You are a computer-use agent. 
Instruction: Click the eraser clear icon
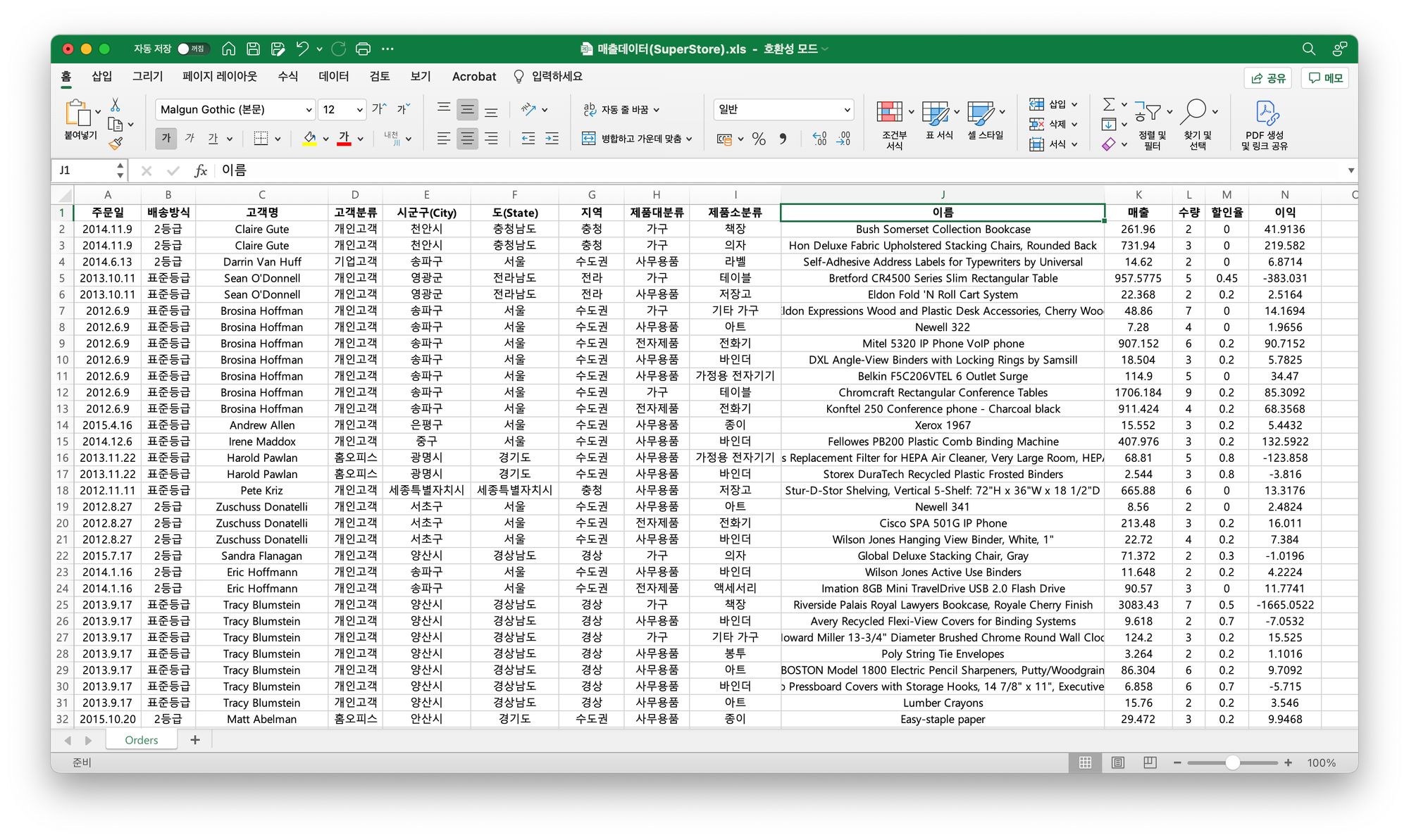tap(1109, 144)
